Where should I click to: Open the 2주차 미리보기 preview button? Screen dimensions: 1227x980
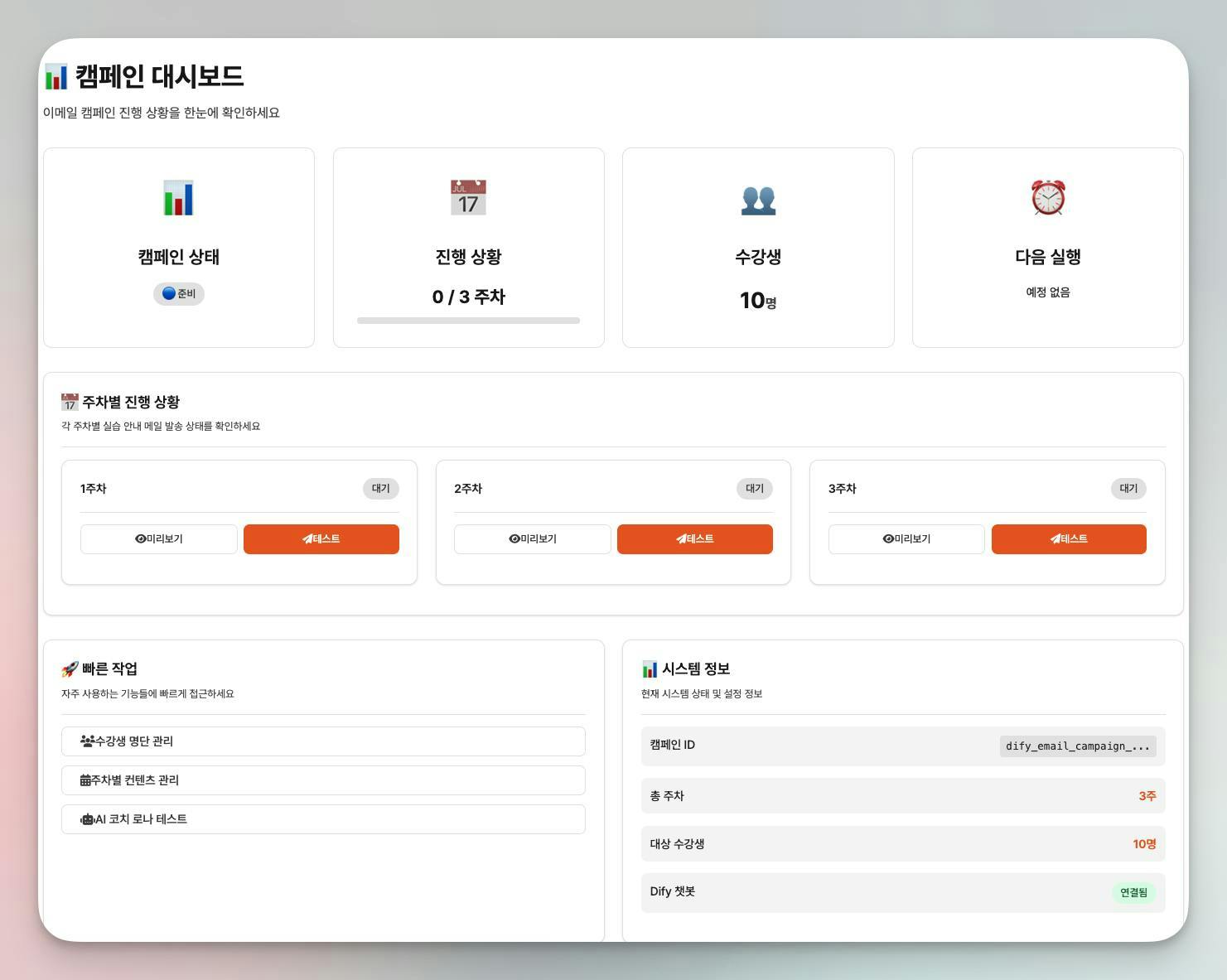(533, 539)
